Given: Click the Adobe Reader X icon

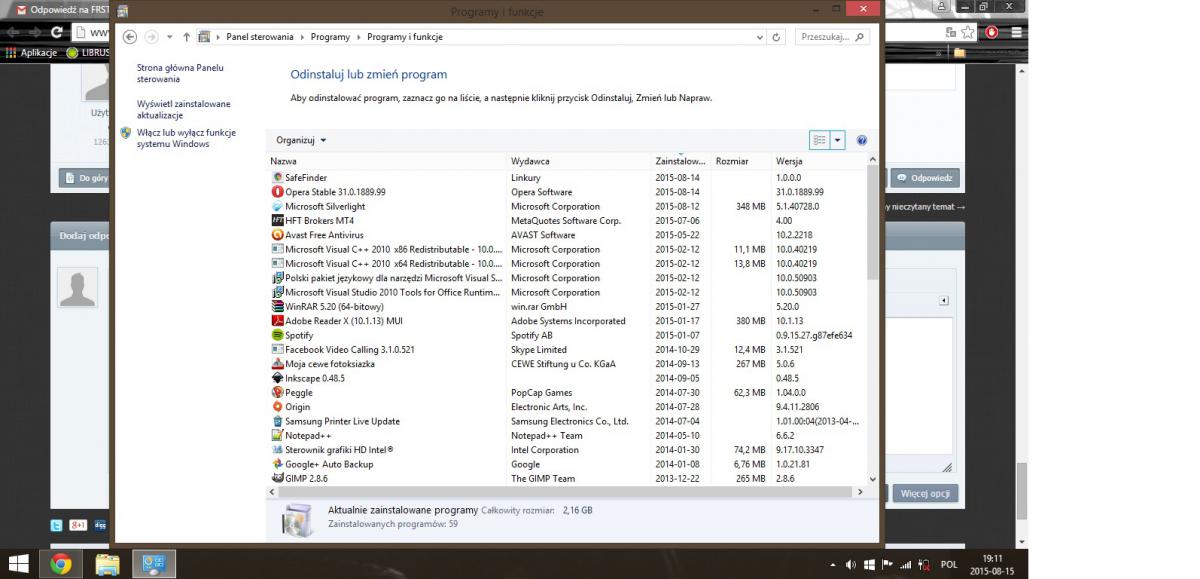Looking at the screenshot, I should click(x=277, y=321).
